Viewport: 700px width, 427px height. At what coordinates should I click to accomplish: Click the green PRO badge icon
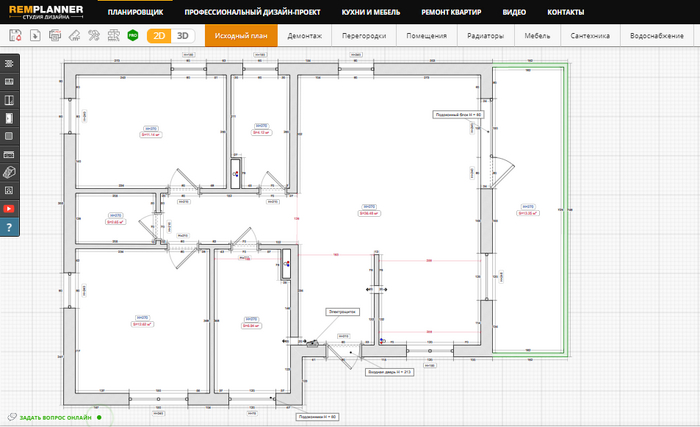(132, 35)
